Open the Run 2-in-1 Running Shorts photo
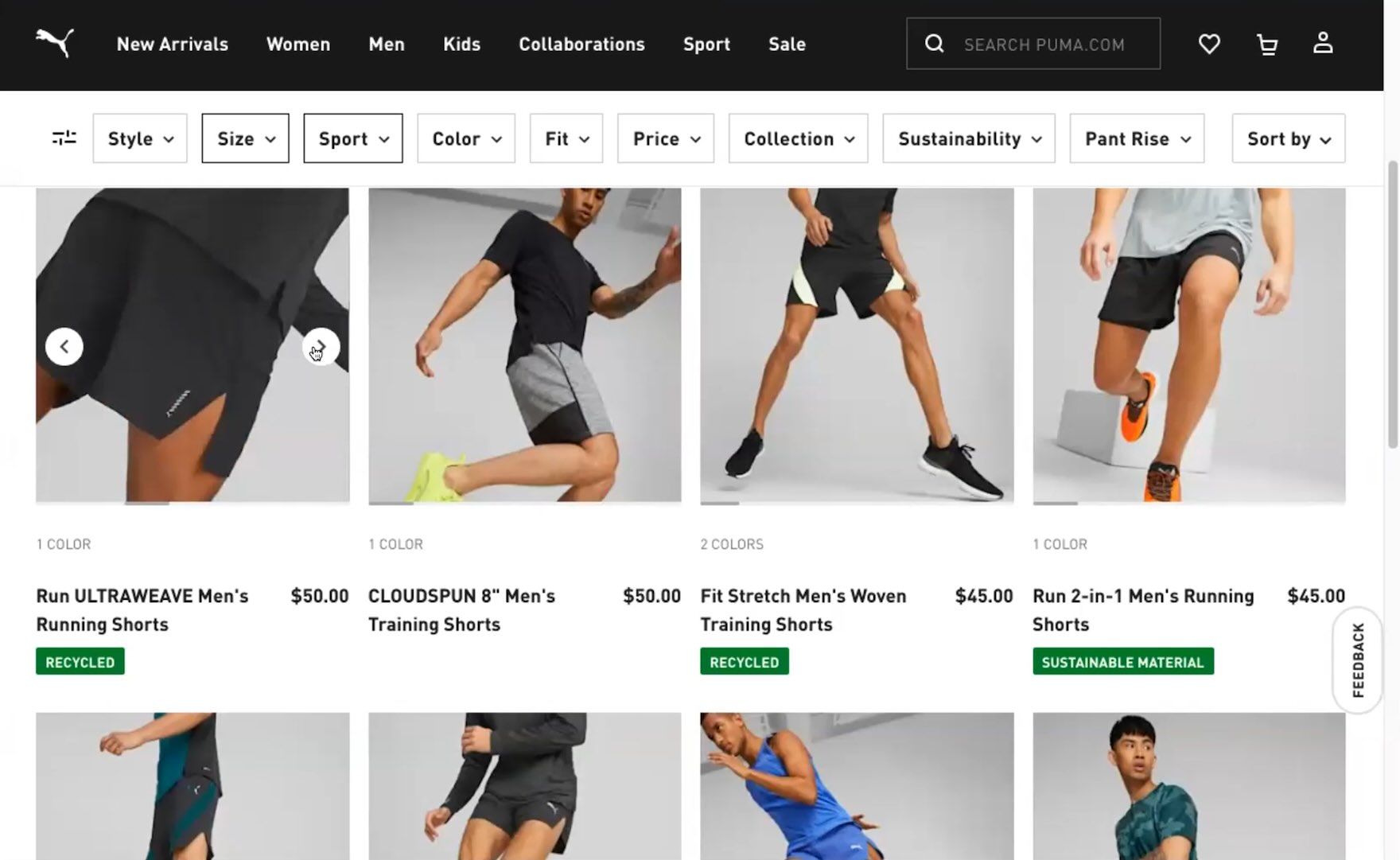Viewport: 1400px width, 860px height. tap(1188, 345)
